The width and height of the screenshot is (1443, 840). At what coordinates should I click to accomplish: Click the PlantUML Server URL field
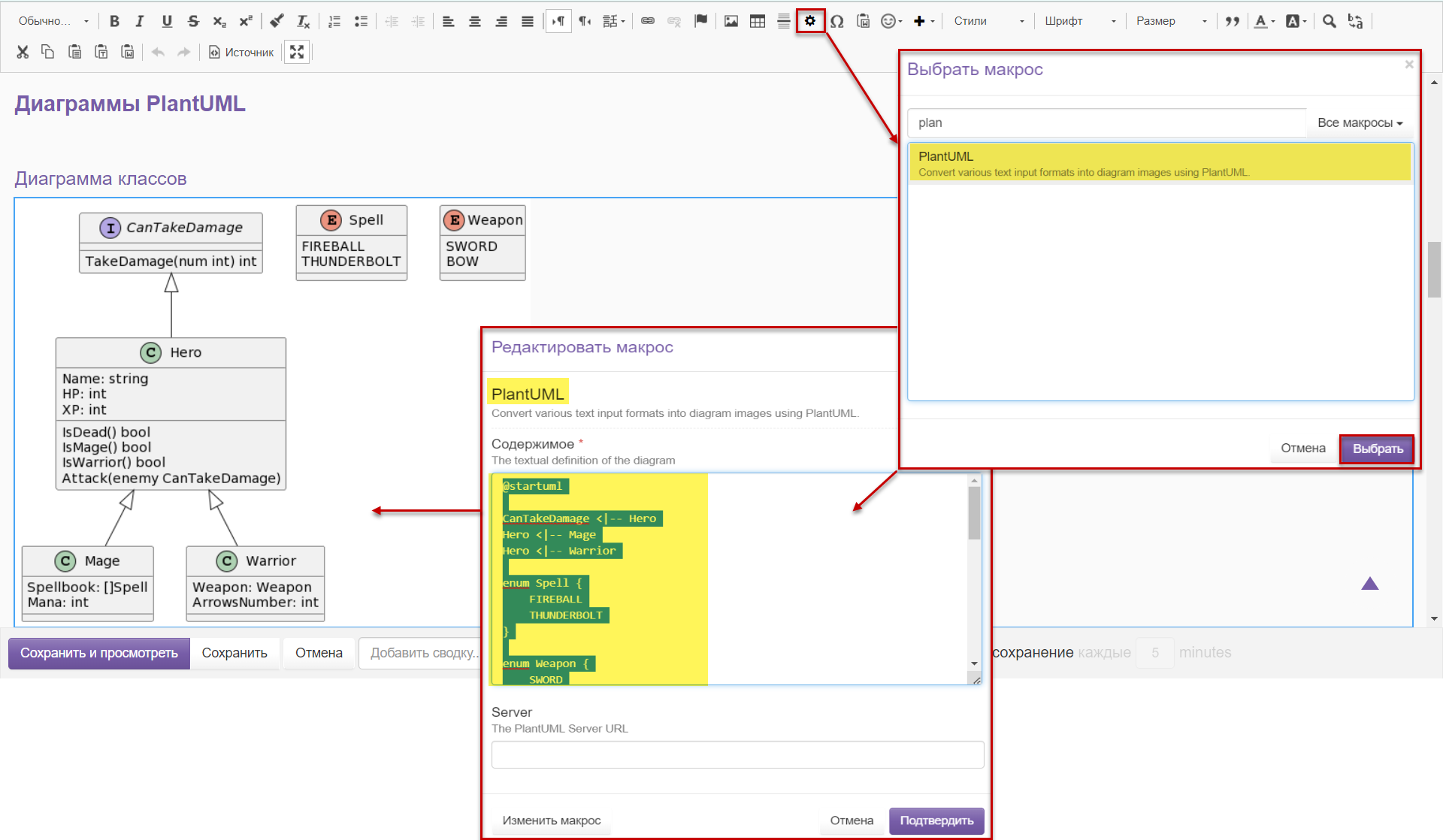point(737,754)
